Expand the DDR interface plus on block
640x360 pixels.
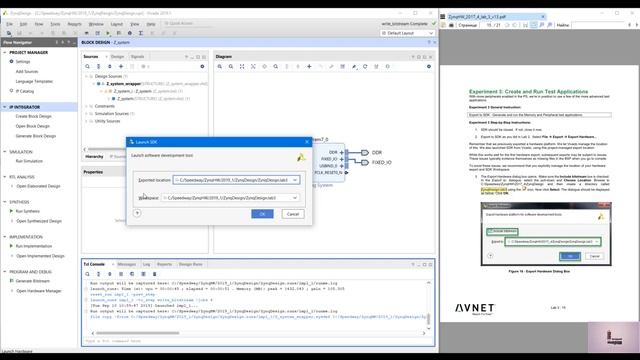point(342,152)
